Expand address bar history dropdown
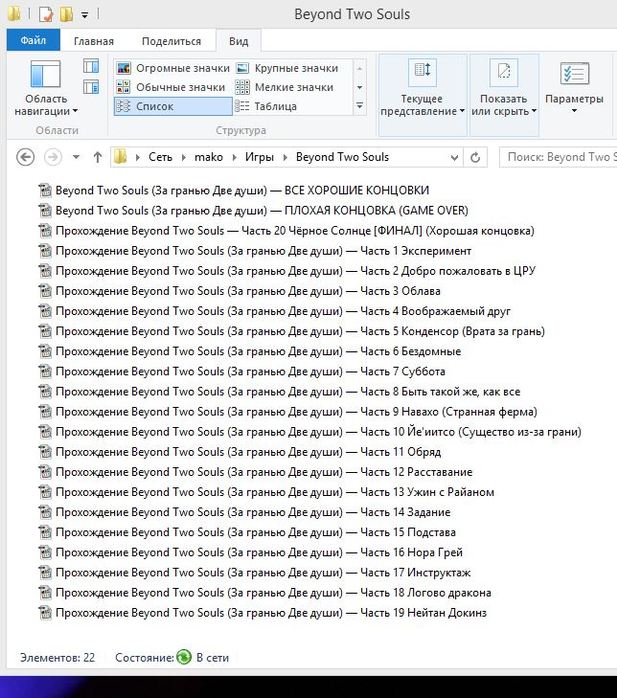617x698 pixels. click(454, 158)
